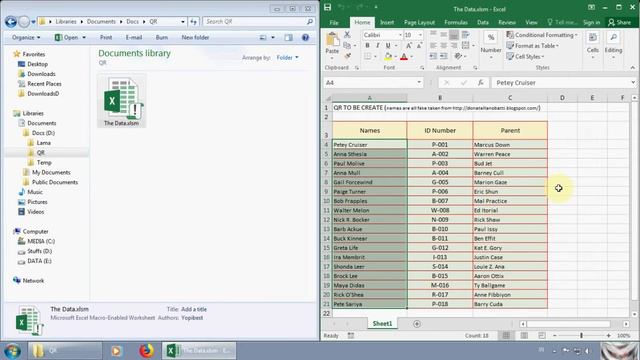Click the Name Box showing A4
This screenshot has width=640, height=360.
[x=373, y=82]
